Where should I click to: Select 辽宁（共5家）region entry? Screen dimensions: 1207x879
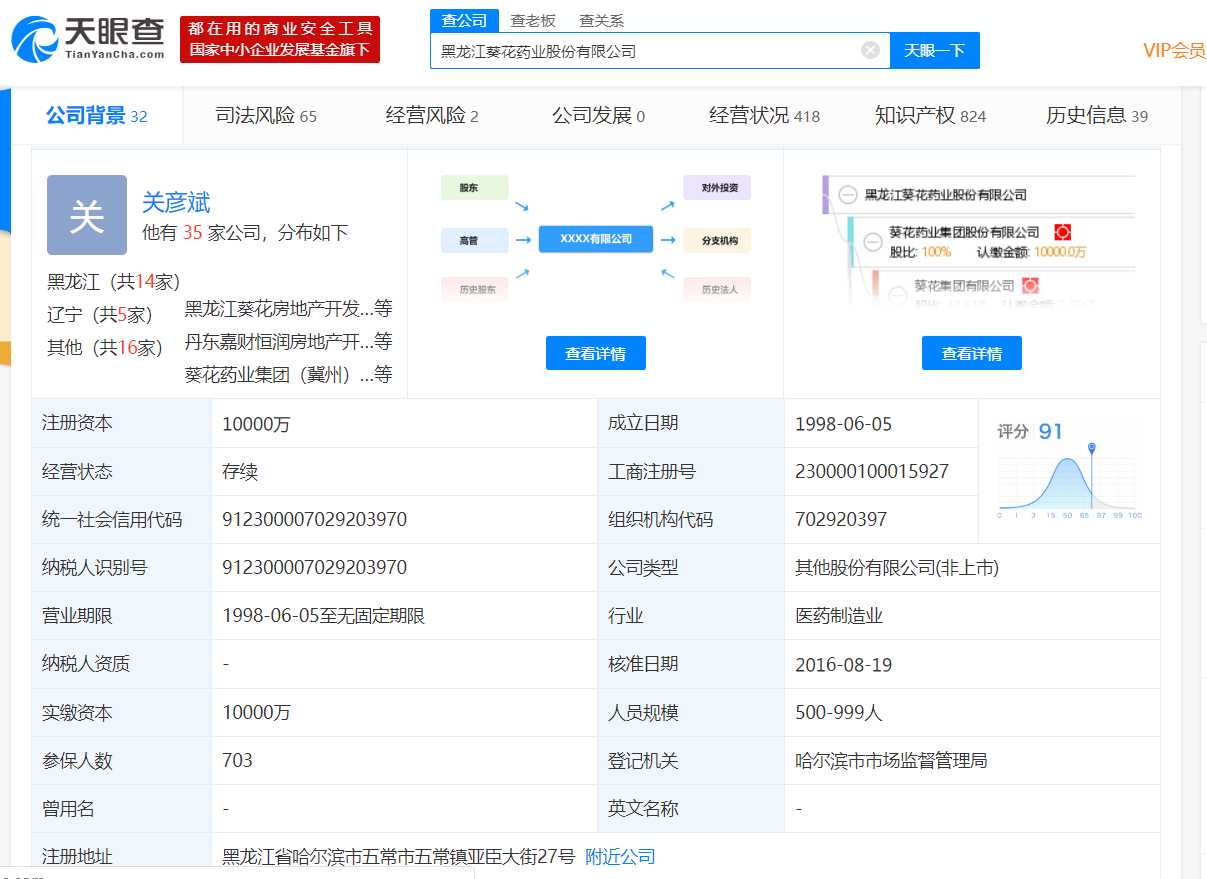[100, 315]
